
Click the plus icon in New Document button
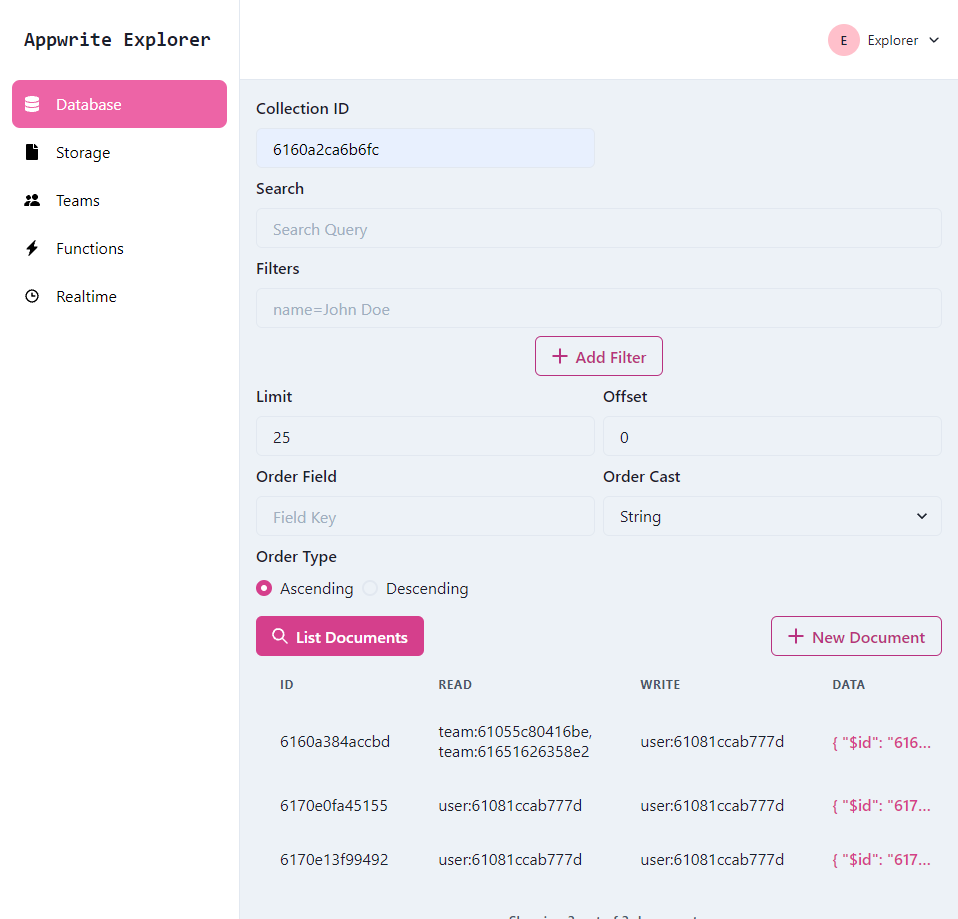[x=795, y=636]
